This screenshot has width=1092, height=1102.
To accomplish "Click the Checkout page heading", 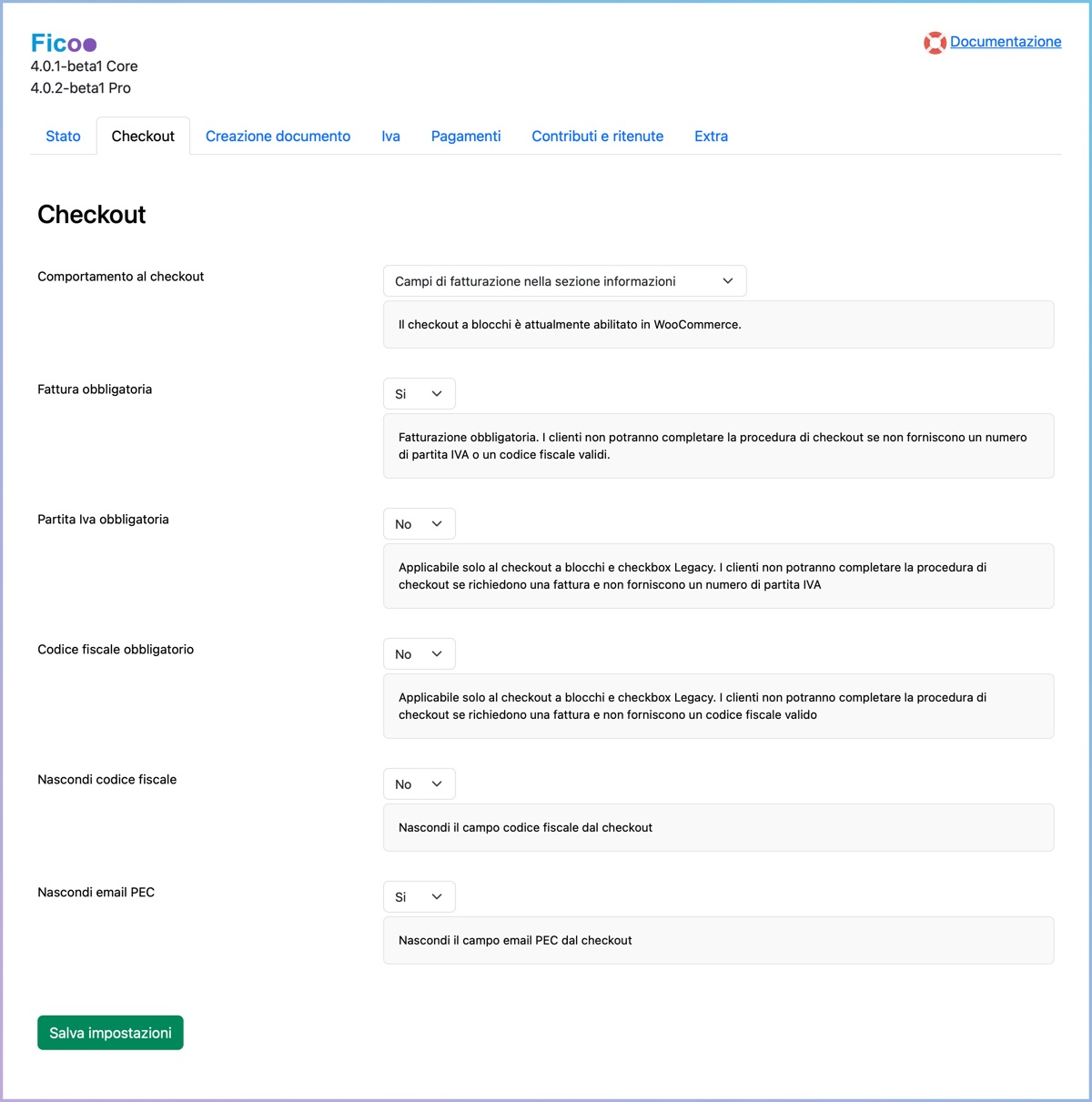I will pos(92,215).
